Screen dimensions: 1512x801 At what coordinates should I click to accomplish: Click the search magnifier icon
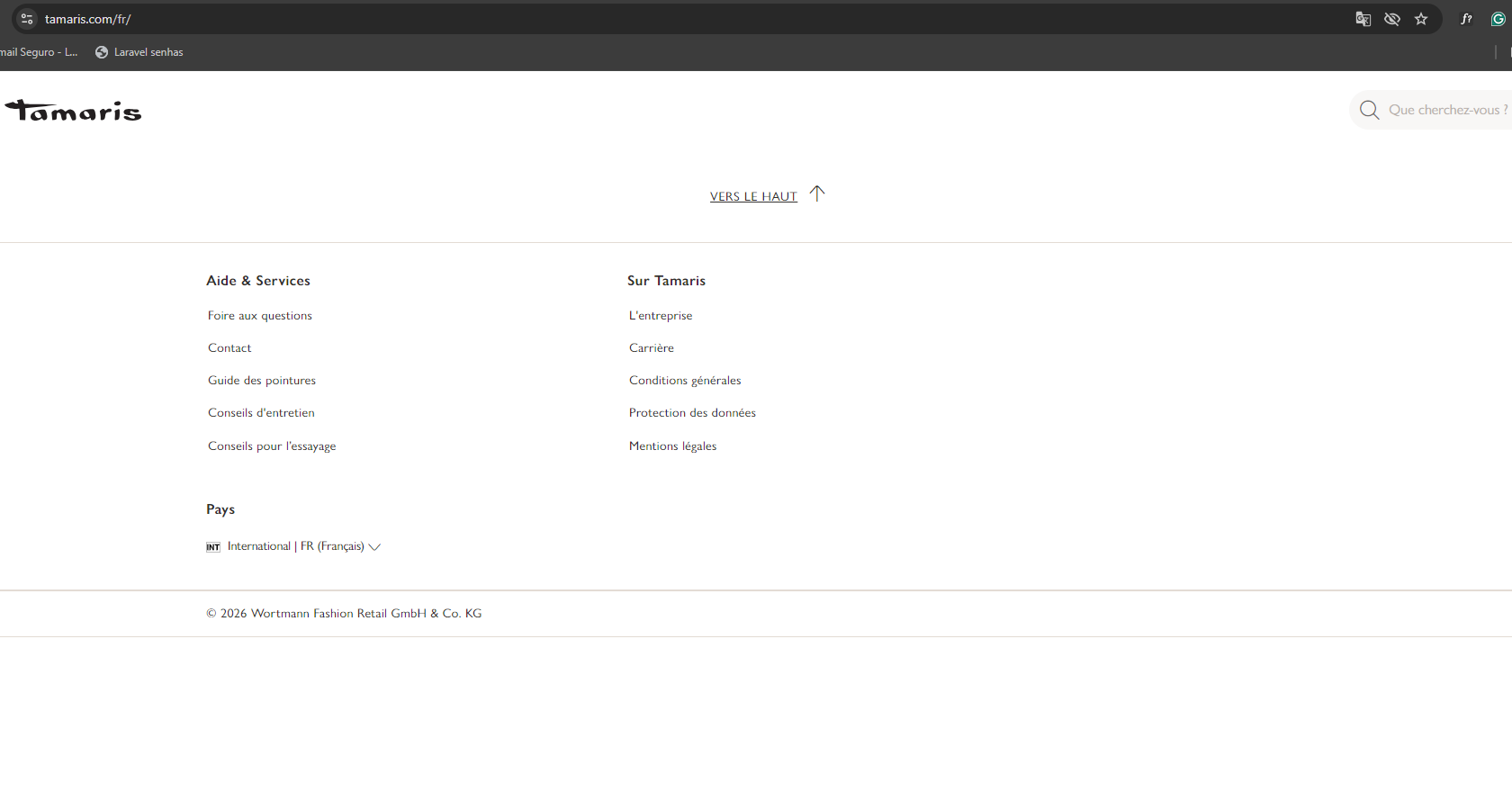tap(1369, 110)
